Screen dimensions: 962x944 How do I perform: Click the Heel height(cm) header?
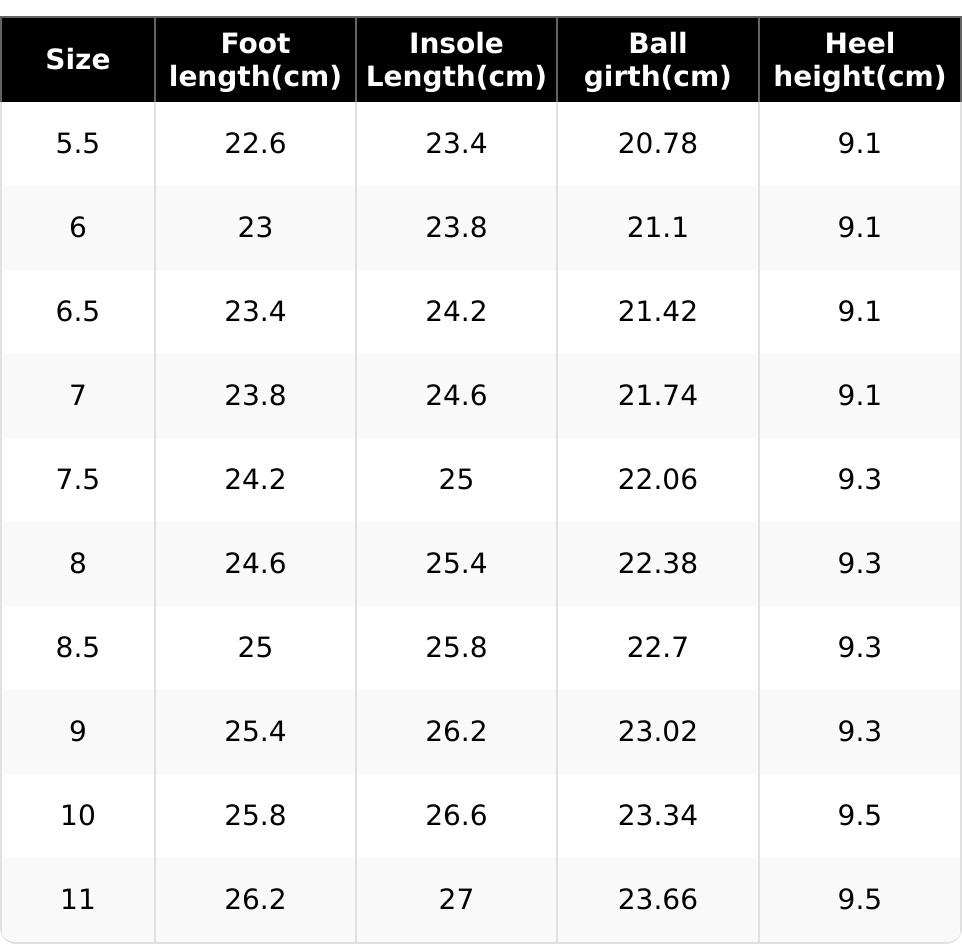pyautogui.click(x=859, y=60)
